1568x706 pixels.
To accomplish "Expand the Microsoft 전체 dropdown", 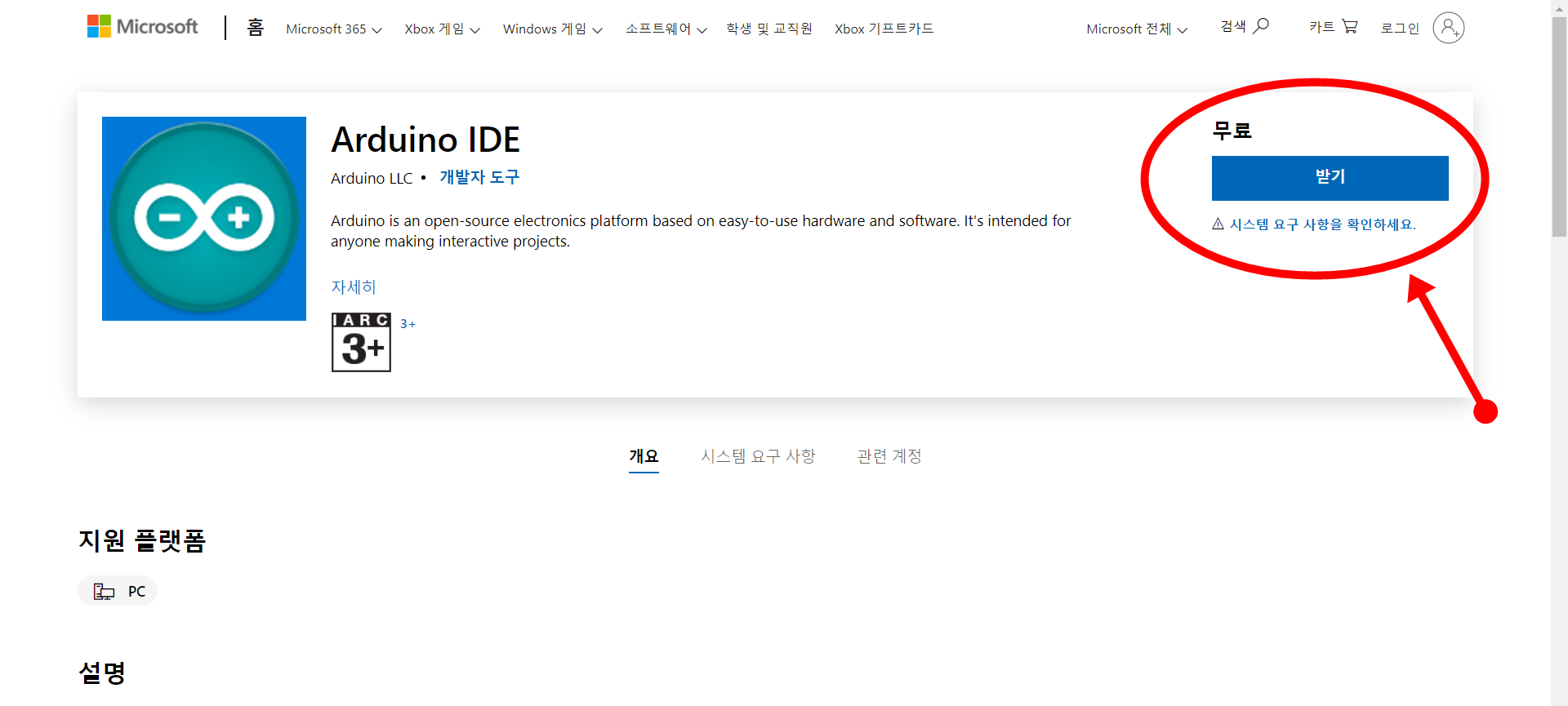I will tap(1137, 29).
